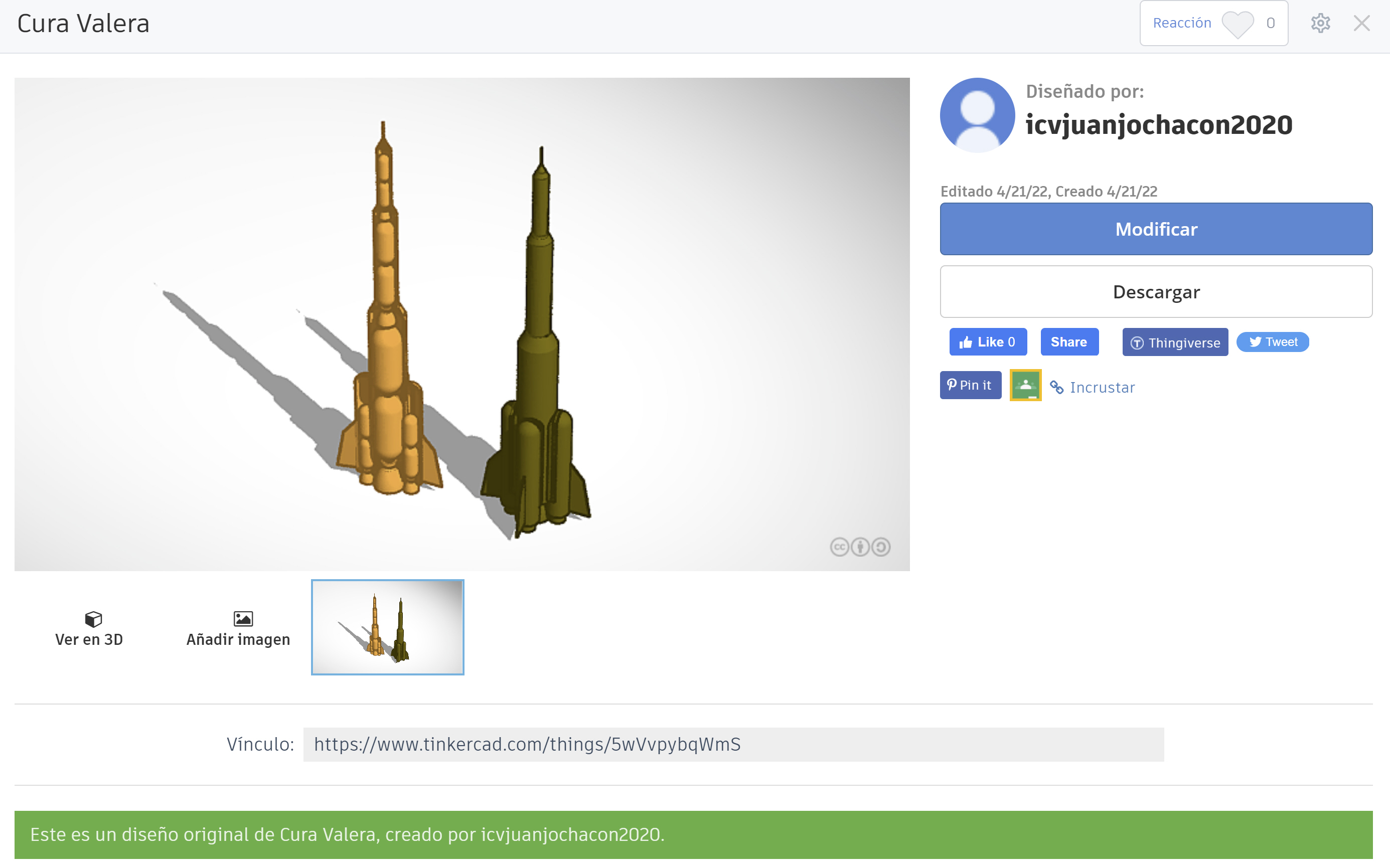This screenshot has height=868, width=1390.
Task: Open the designer's profile avatar
Action: pos(977,115)
